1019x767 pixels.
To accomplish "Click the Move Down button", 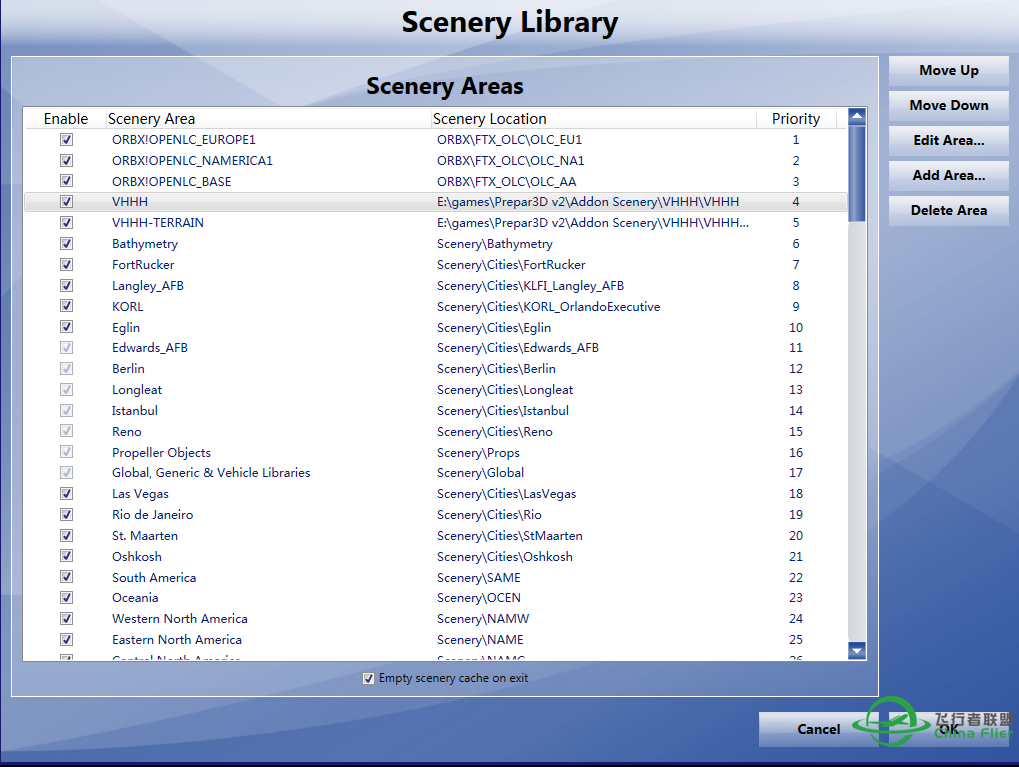I will 948,106.
